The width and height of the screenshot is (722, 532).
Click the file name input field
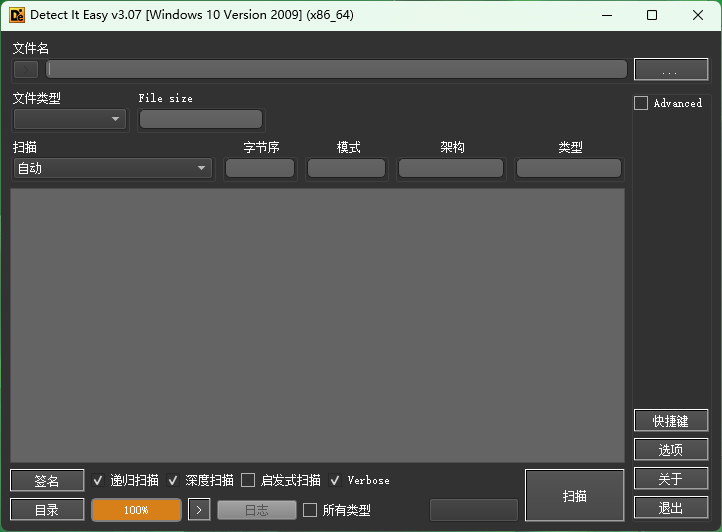point(337,70)
